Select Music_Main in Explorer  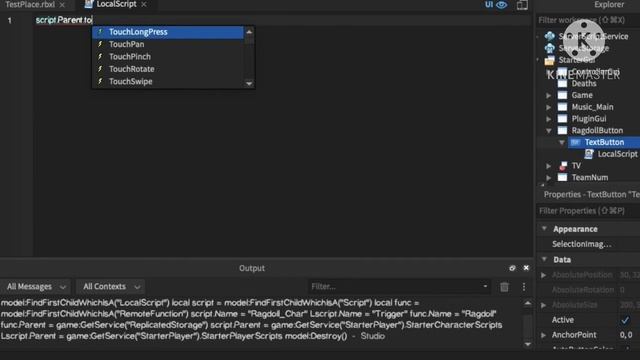pos(592,107)
